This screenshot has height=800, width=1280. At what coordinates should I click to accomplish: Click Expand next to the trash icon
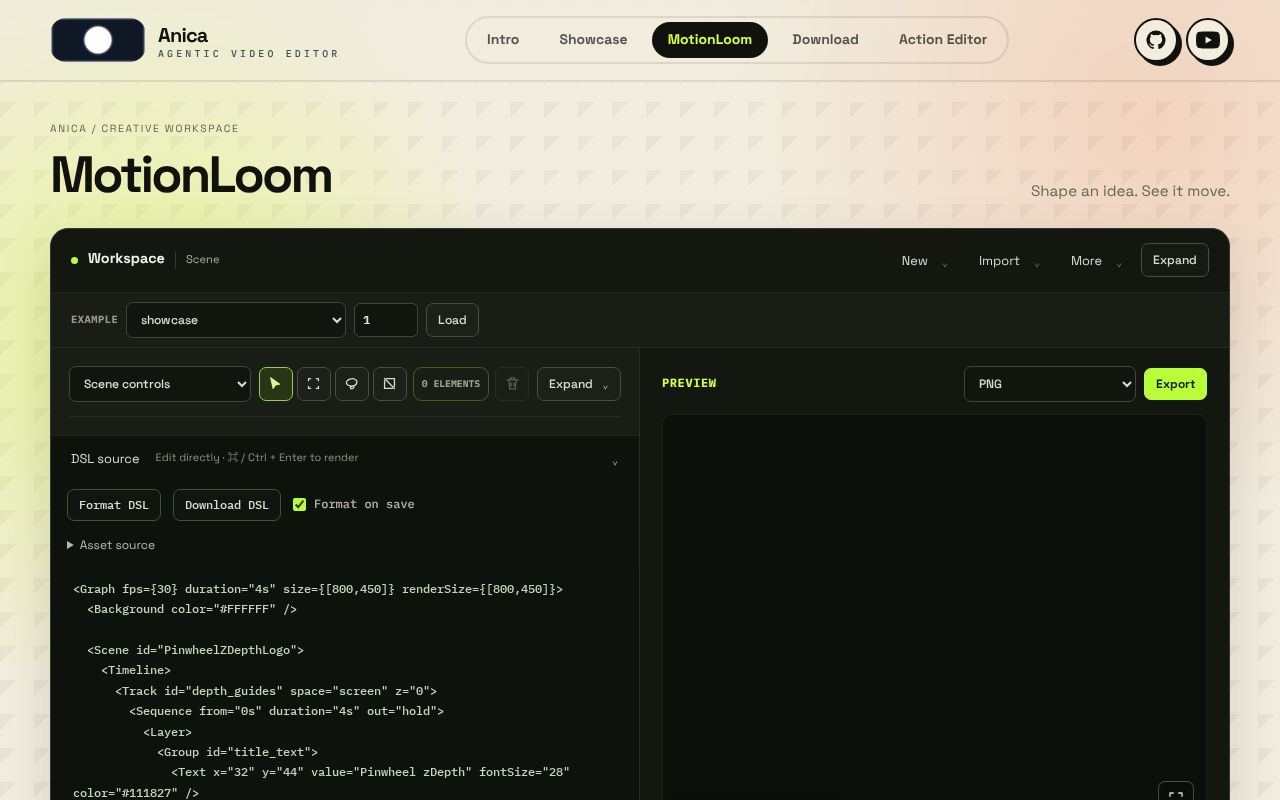579,384
